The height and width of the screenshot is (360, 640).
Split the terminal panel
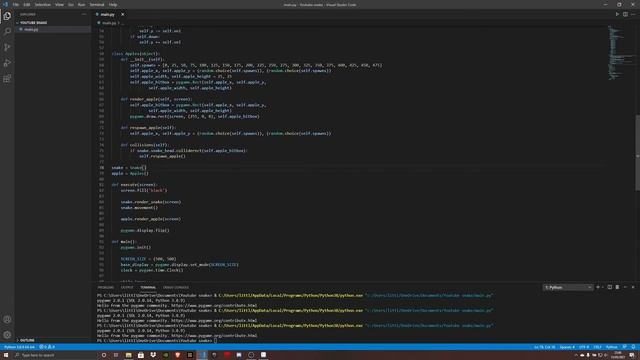coord(609,287)
